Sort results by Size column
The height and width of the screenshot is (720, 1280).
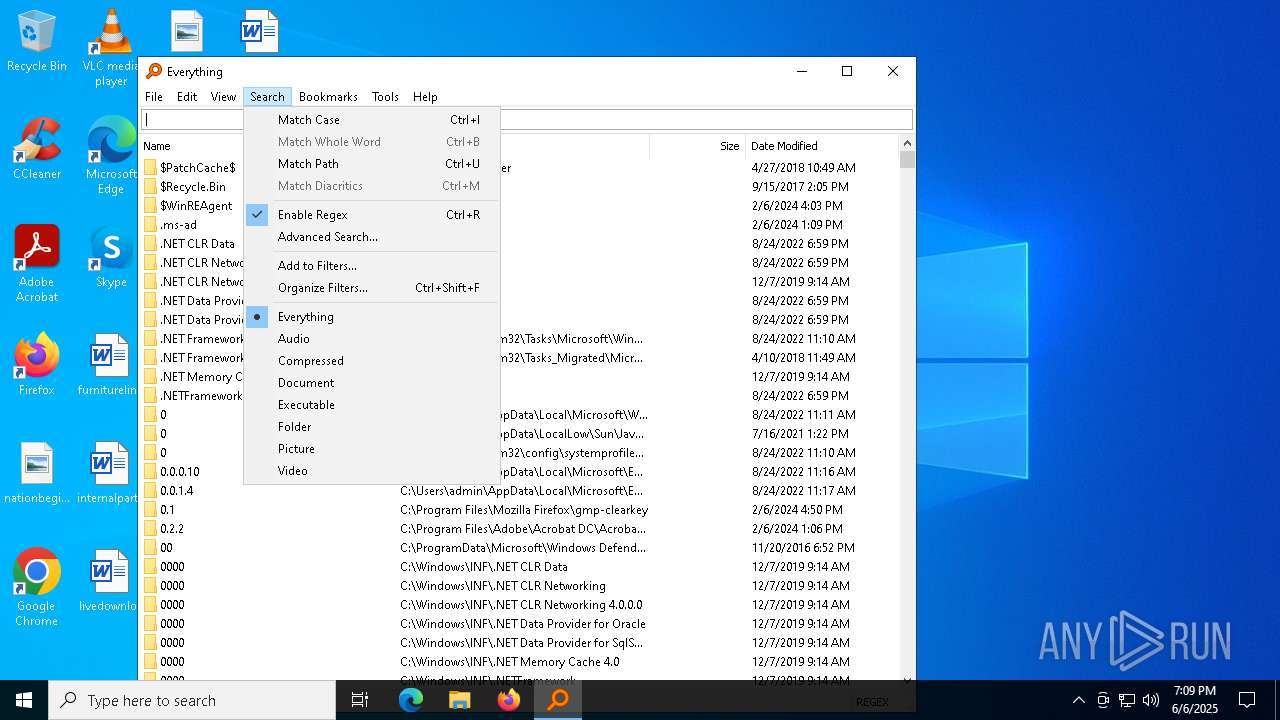[697, 146]
